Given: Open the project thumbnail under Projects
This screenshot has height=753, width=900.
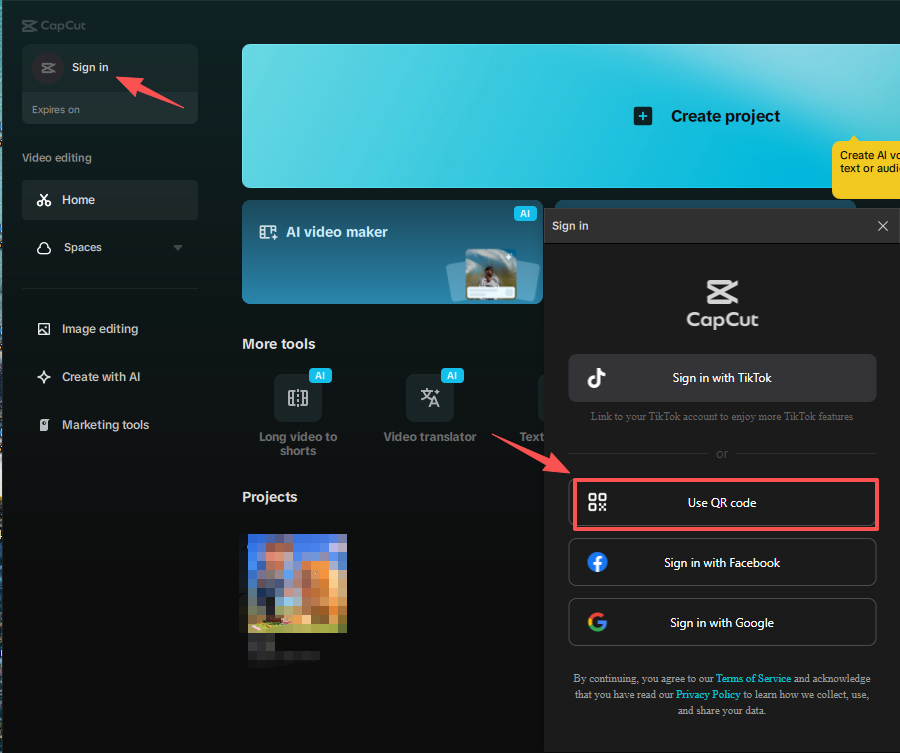Looking at the screenshot, I should click(297, 583).
